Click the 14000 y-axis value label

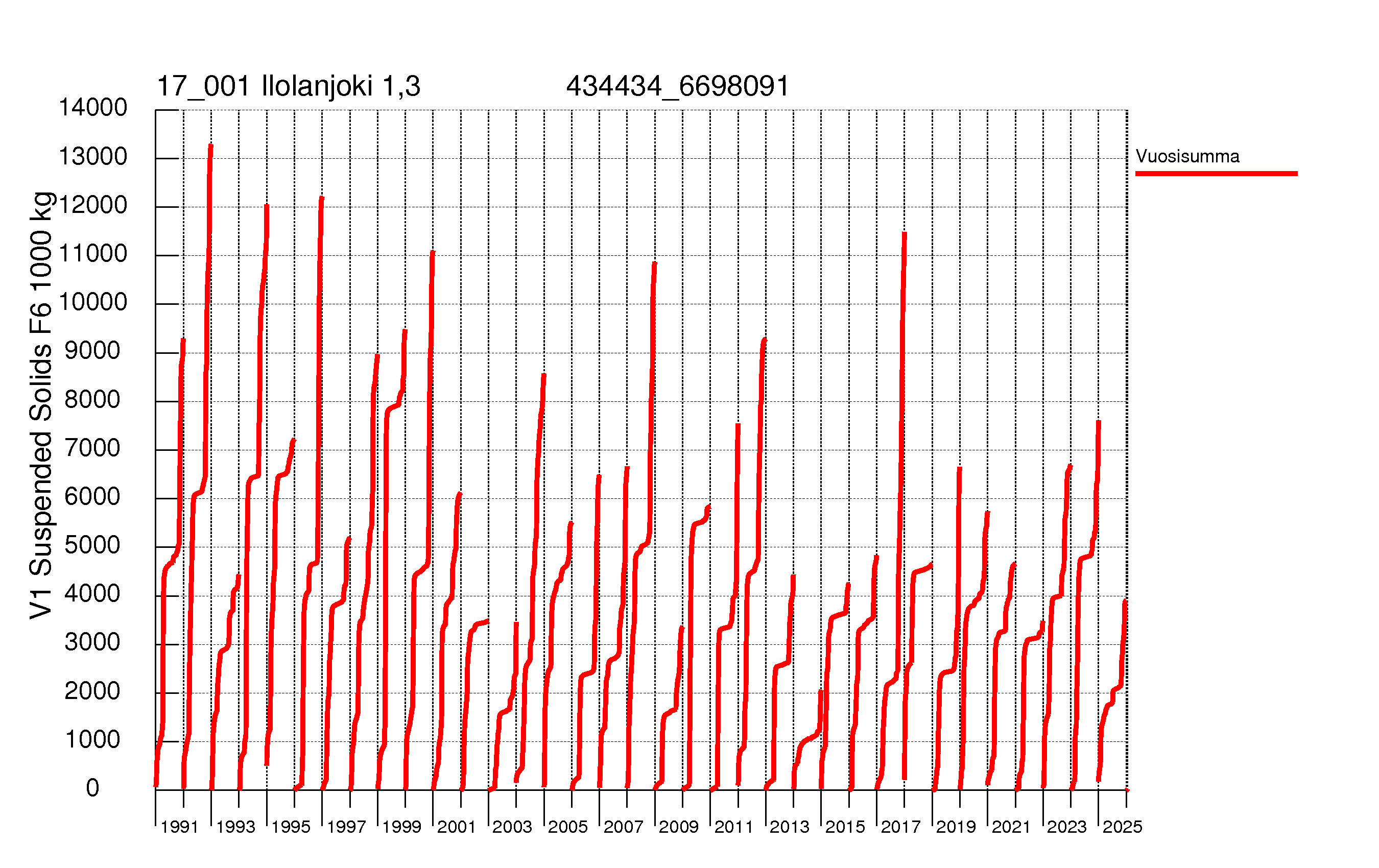(93, 108)
